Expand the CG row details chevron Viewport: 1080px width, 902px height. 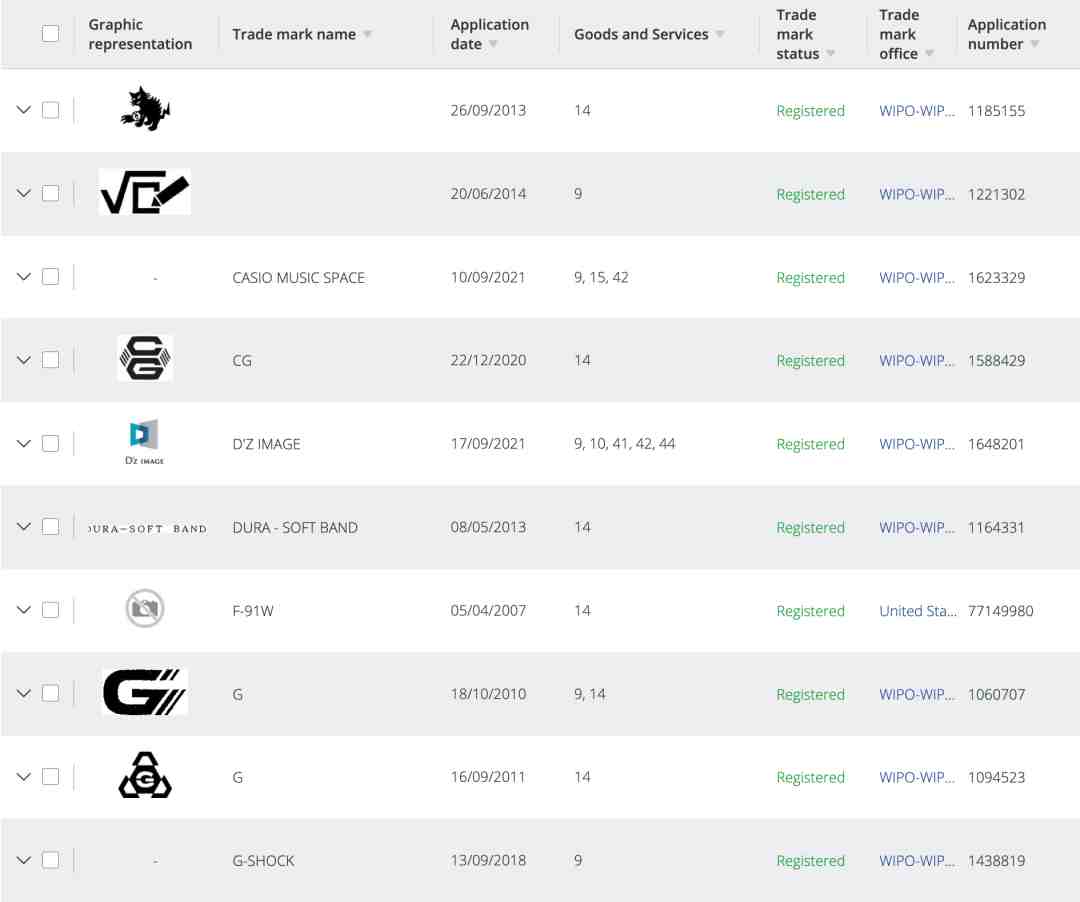[x=23, y=360]
